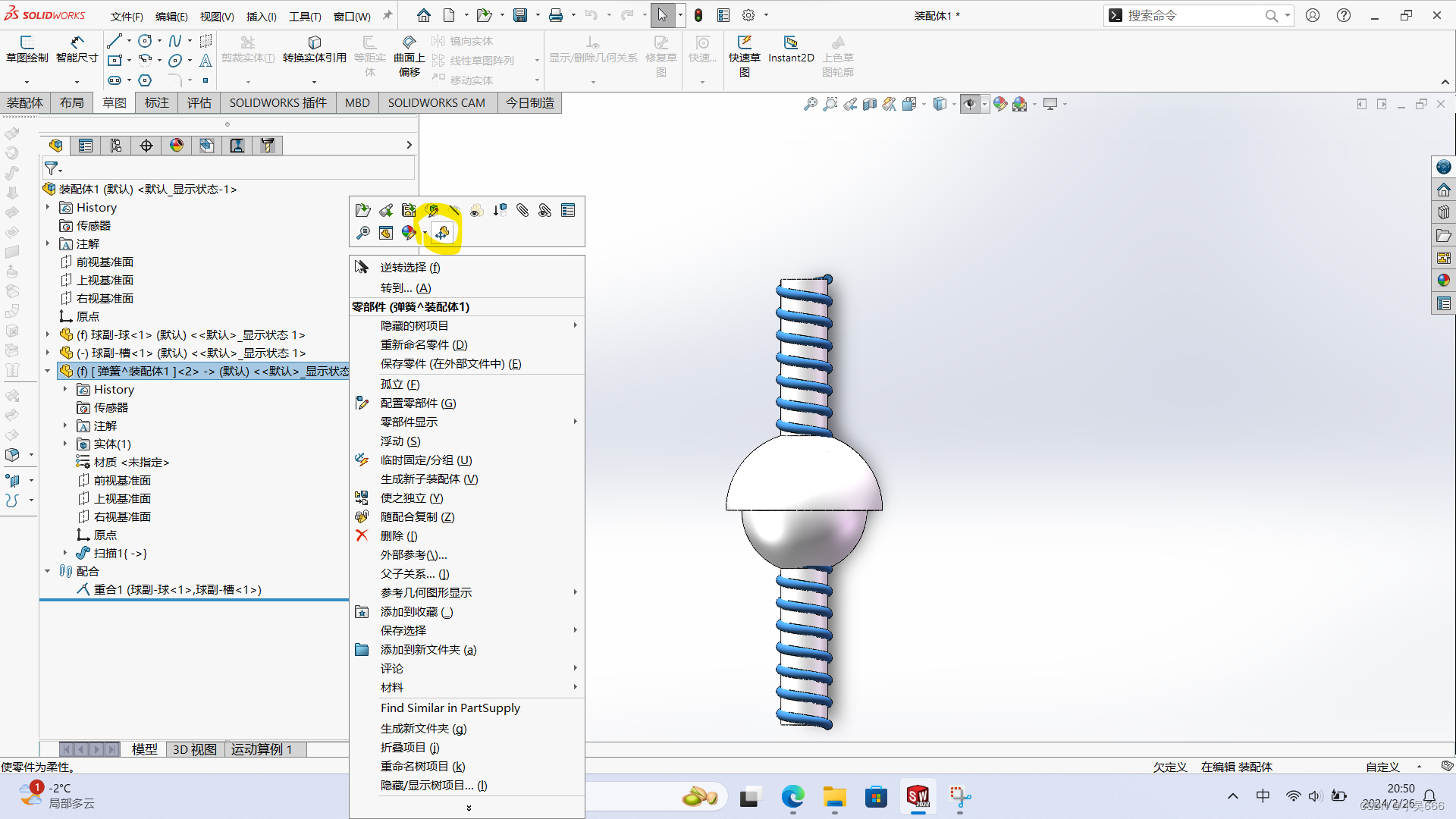Viewport: 1456px width, 819px height.
Task: Click the Open Part icon in context toolbar
Action: click(363, 210)
